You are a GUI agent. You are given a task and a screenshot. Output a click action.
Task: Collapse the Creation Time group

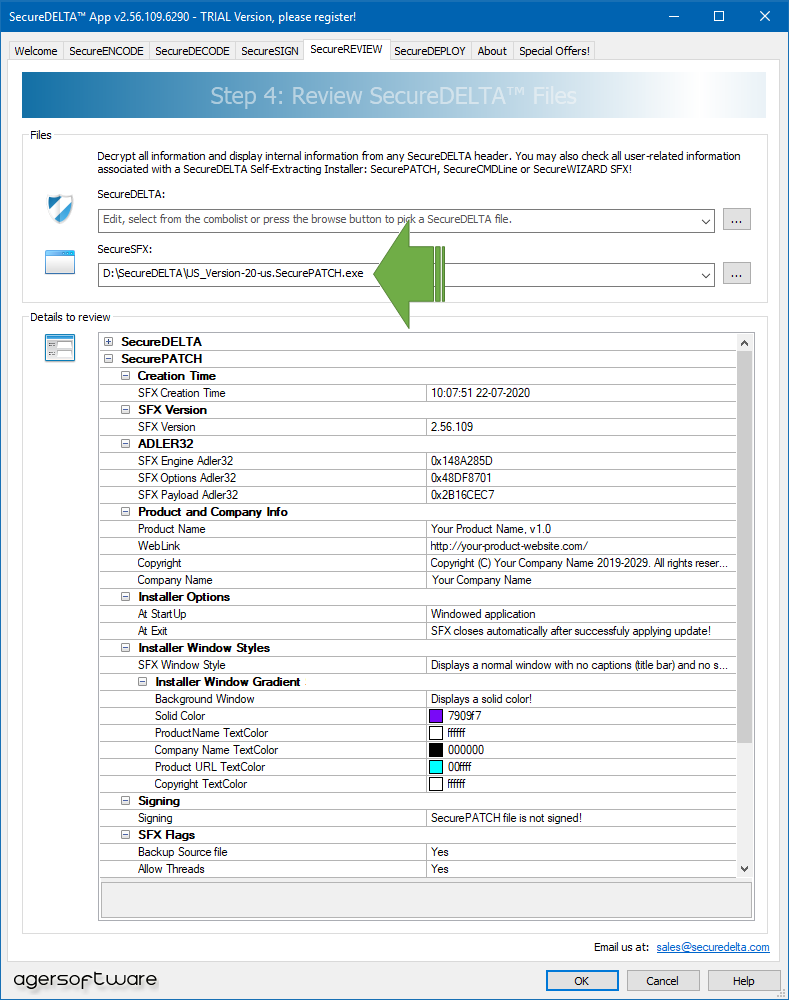pyautogui.click(x=126, y=376)
